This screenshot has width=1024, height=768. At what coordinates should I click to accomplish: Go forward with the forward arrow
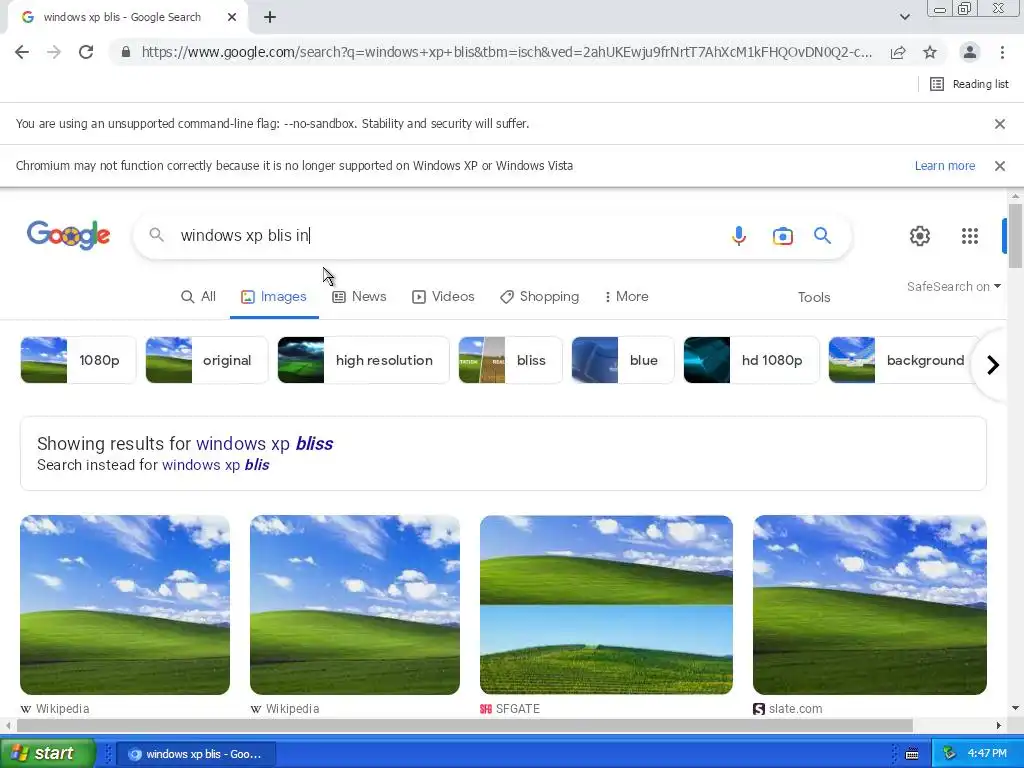[54, 52]
